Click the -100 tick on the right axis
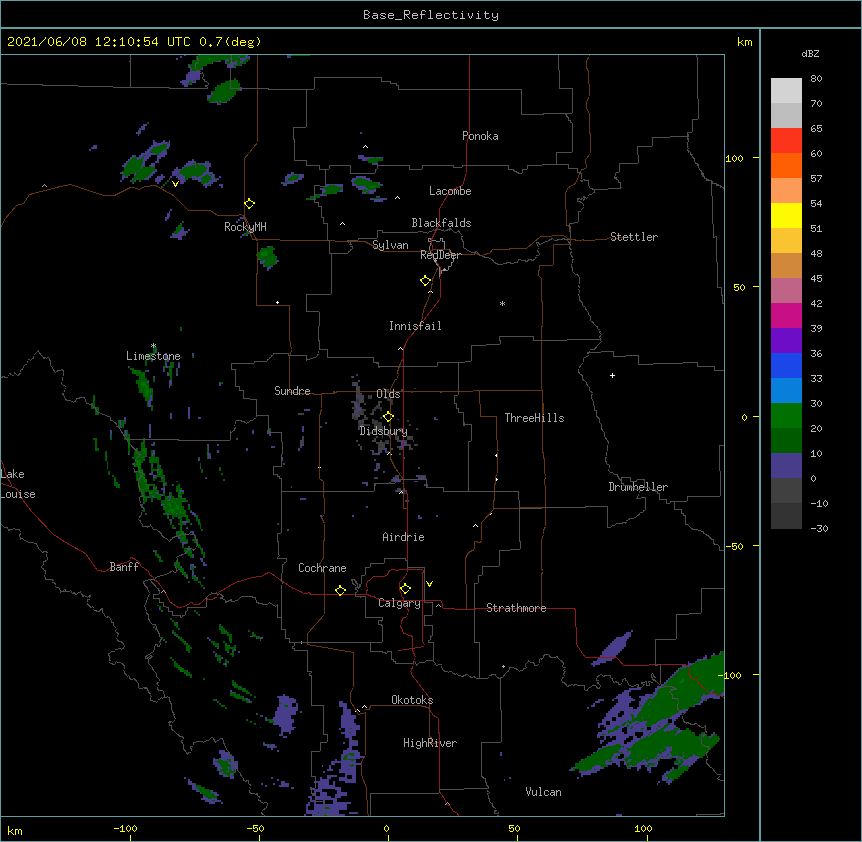The image size is (862, 842). pyautogui.click(x=731, y=675)
